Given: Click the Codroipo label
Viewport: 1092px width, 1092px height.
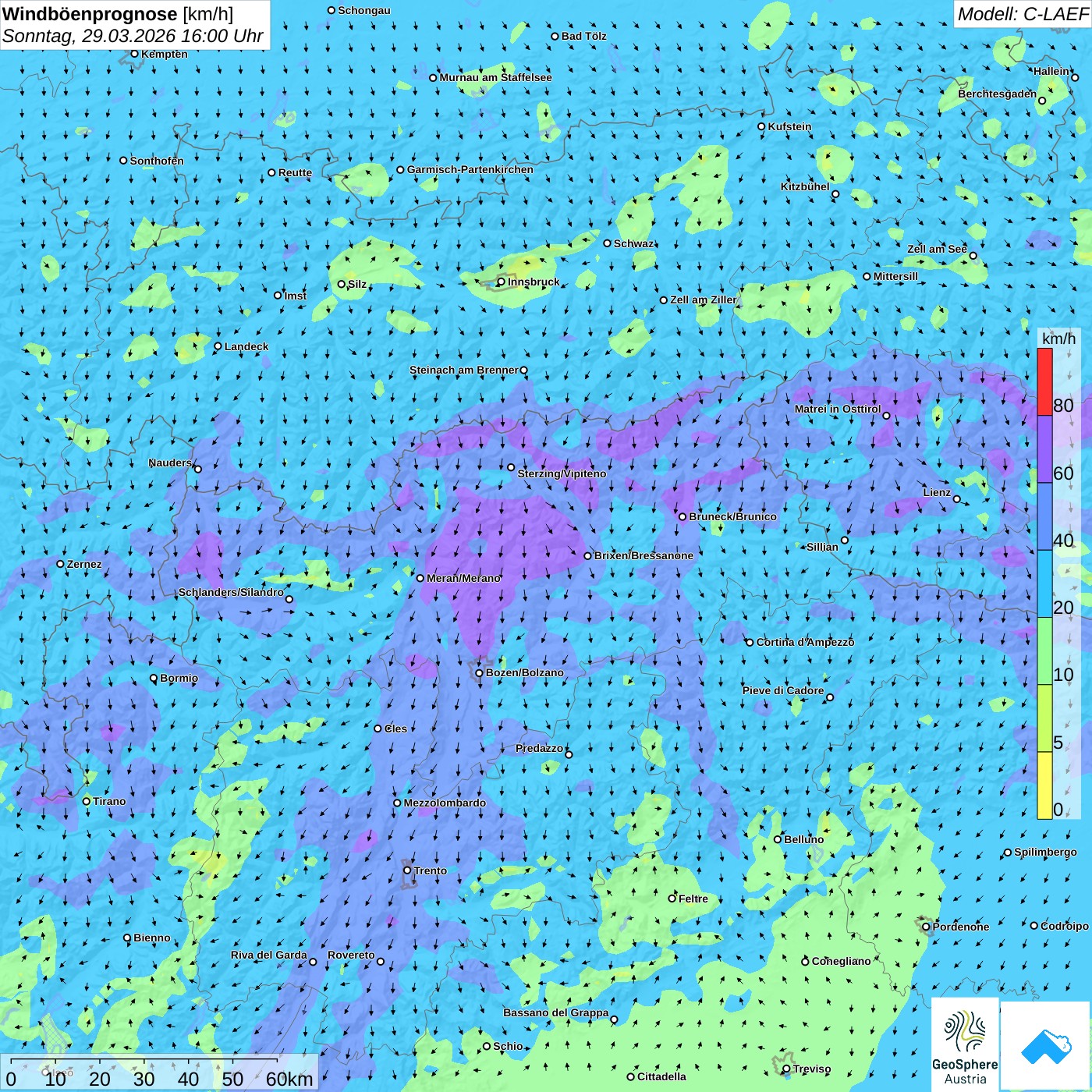Looking at the screenshot, I should tap(1065, 926).
